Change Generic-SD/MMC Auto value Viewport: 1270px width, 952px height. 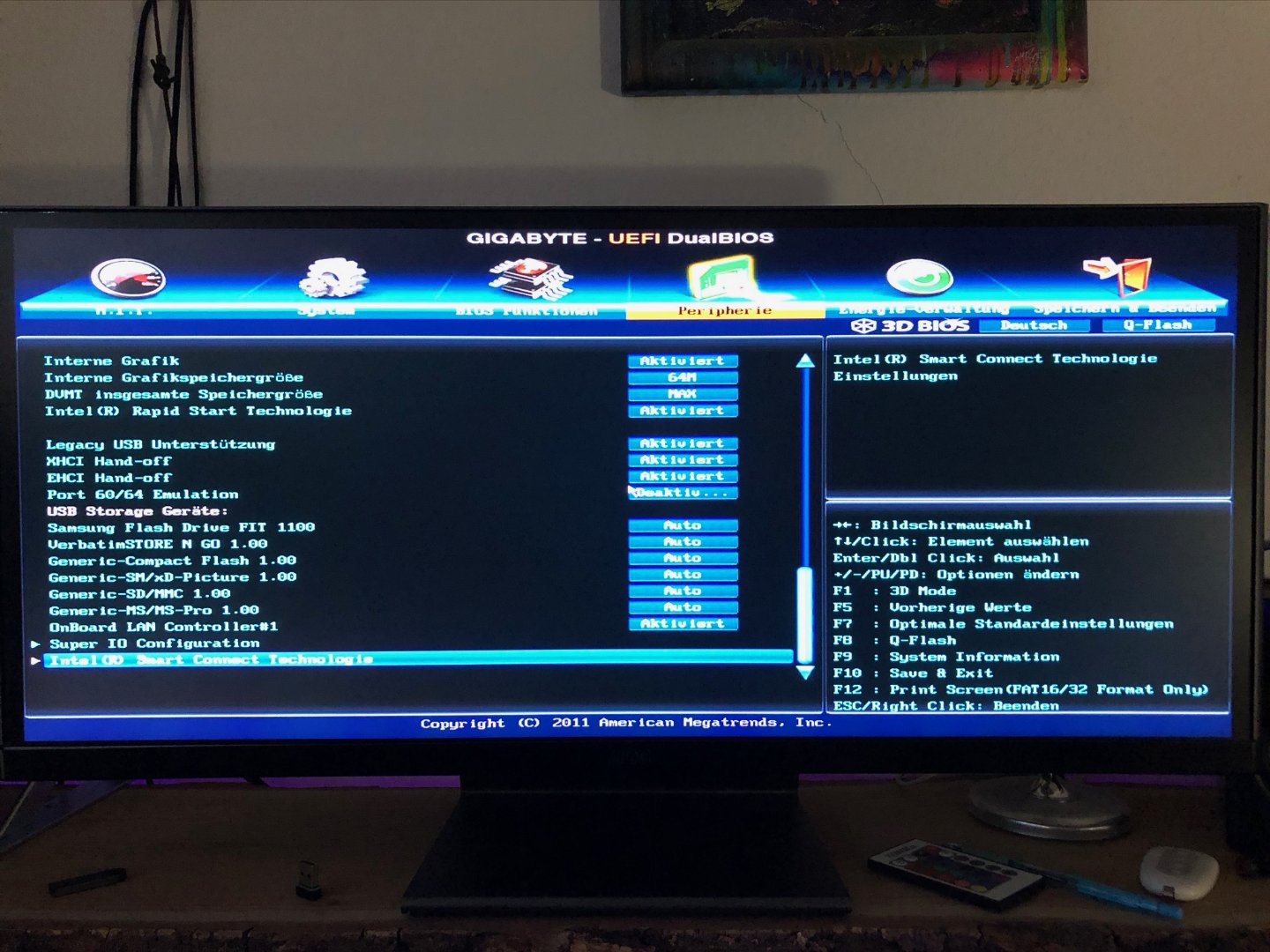coord(683,591)
